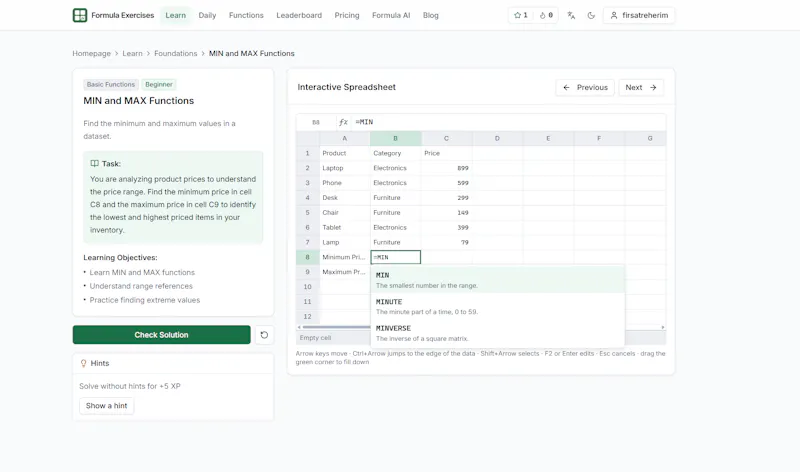Select column D header

(x=497, y=138)
